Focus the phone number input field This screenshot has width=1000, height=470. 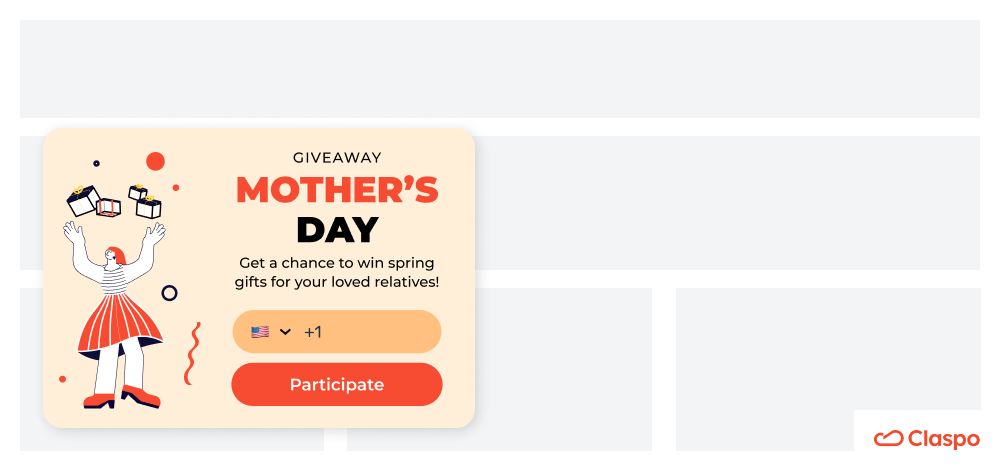pos(337,332)
